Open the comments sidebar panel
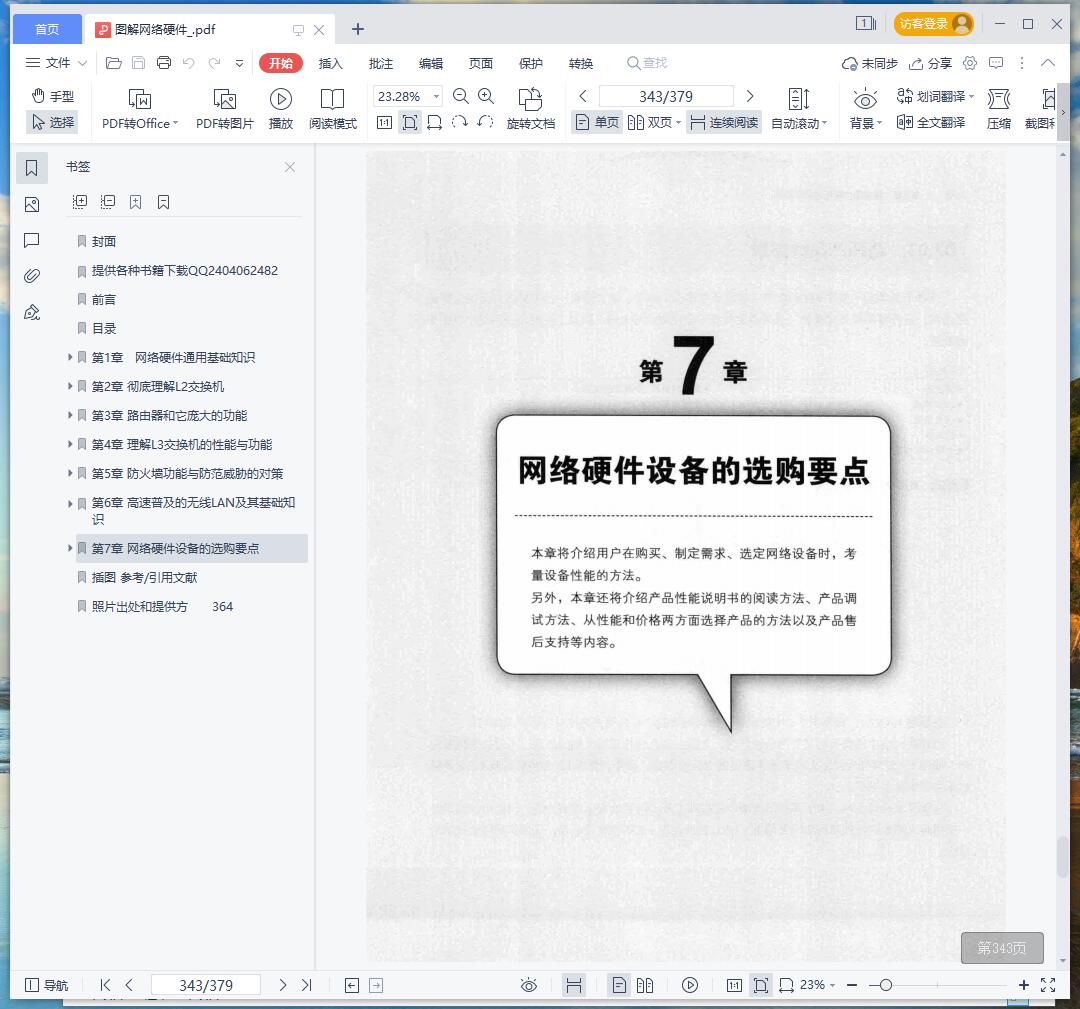Screen dimensions: 1080x1009 click(x=32, y=240)
